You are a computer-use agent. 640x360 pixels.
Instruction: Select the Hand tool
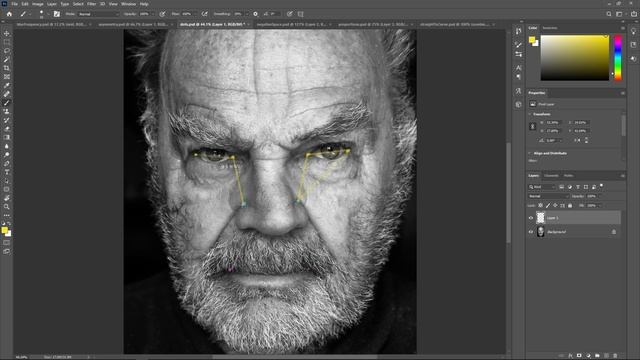(7, 198)
